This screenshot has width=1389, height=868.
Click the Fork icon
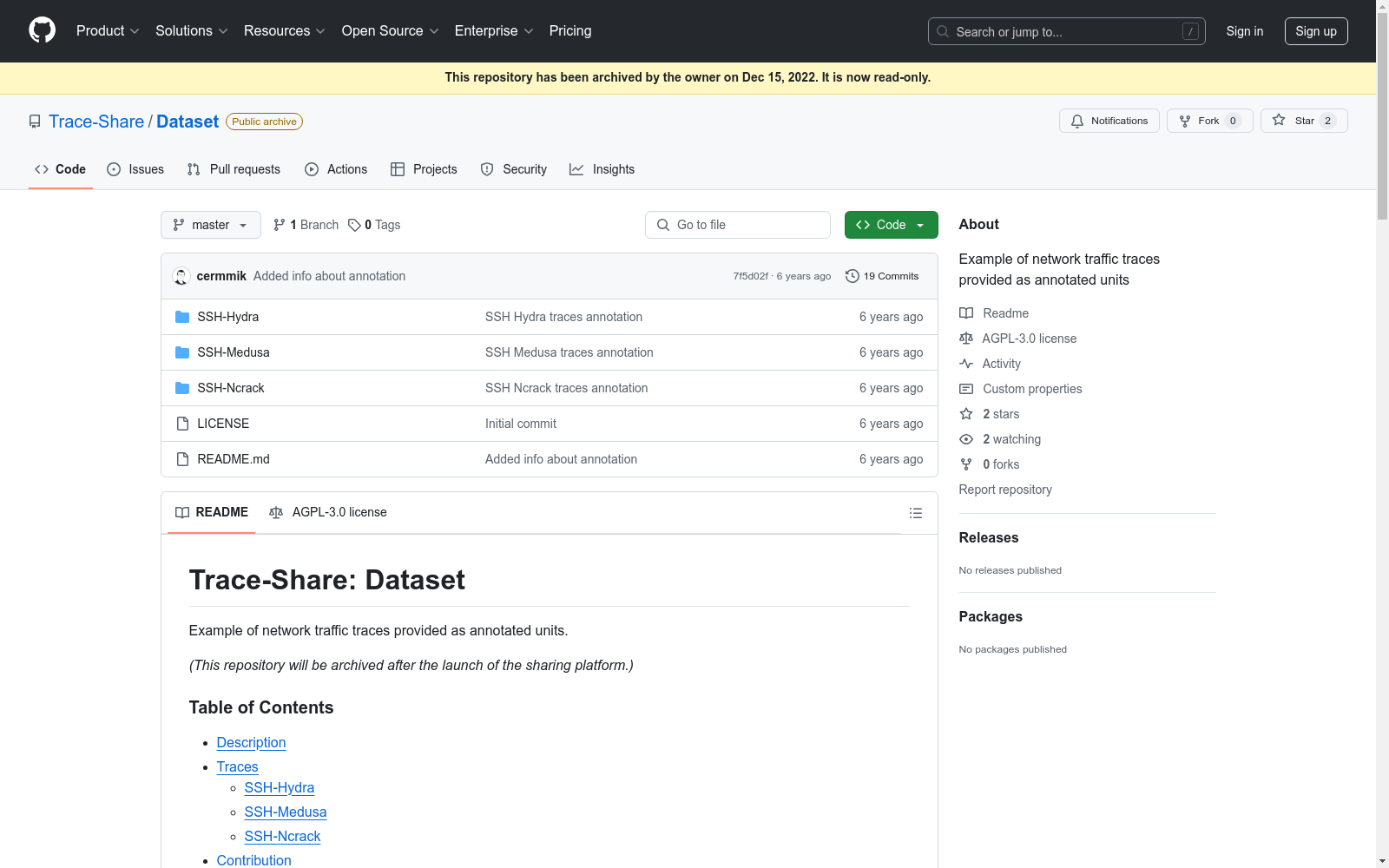[1185, 121]
